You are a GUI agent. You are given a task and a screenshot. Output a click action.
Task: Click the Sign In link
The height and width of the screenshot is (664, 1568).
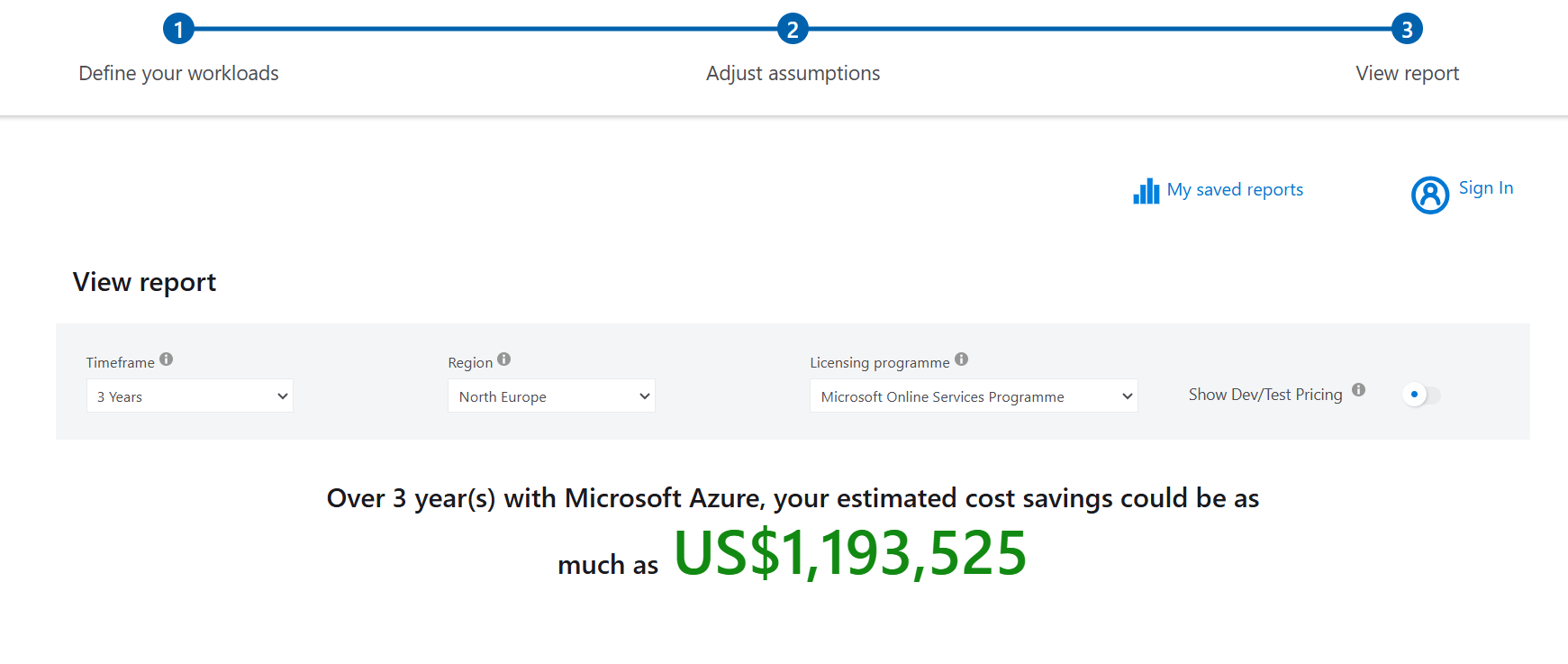(x=1485, y=188)
